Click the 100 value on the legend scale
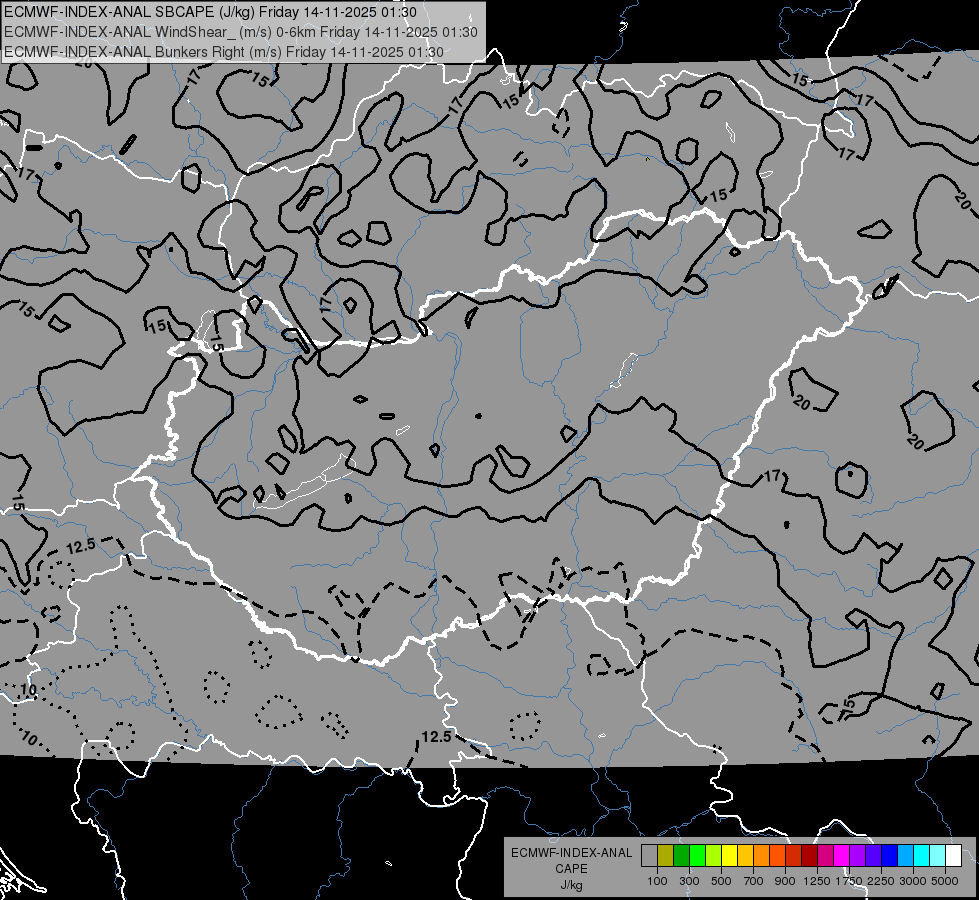This screenshot has height=900, width=979. click(657, 881)
